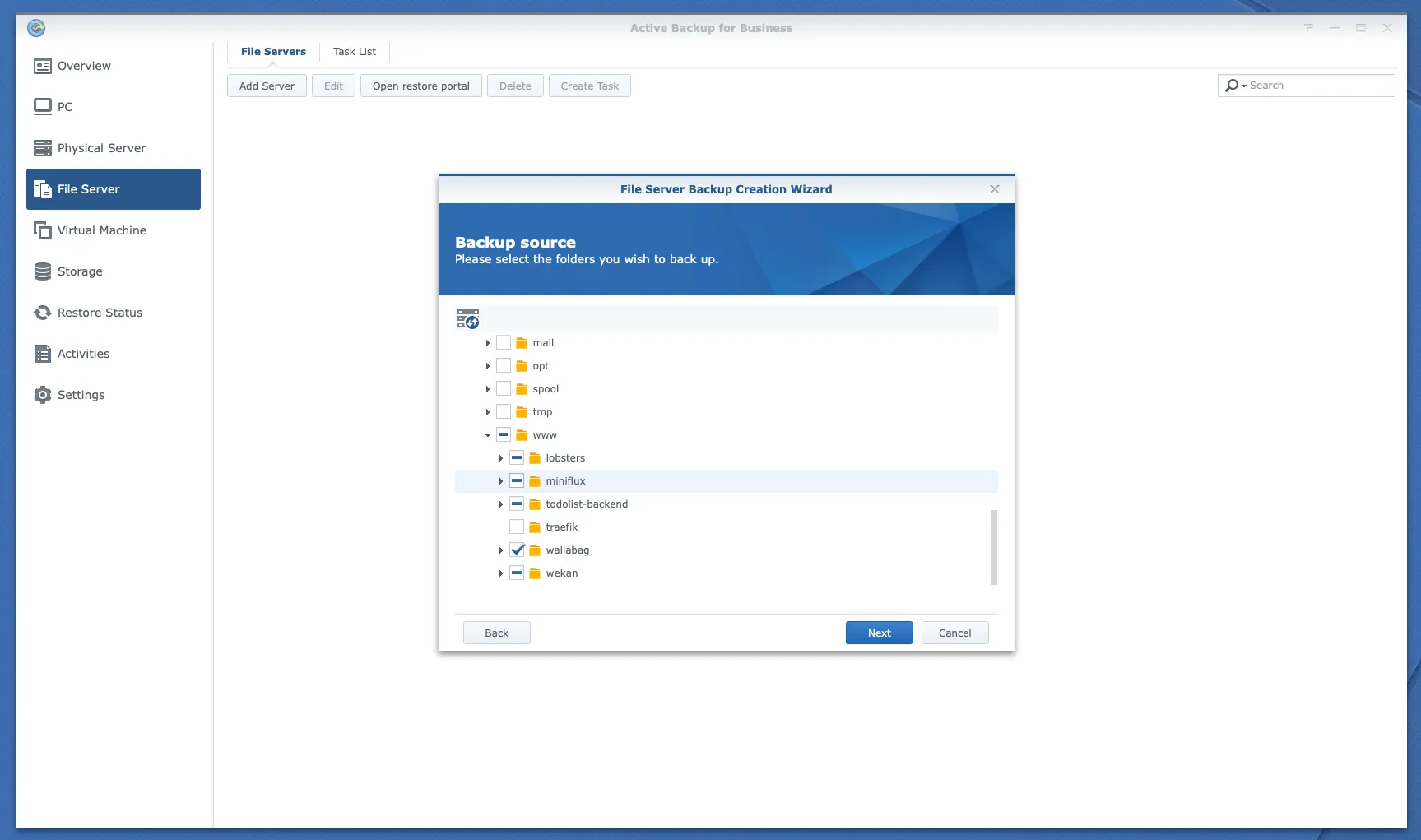Click the wekan folder icon
Viewport: 1421px width, 840px height.
coord(535,573)
